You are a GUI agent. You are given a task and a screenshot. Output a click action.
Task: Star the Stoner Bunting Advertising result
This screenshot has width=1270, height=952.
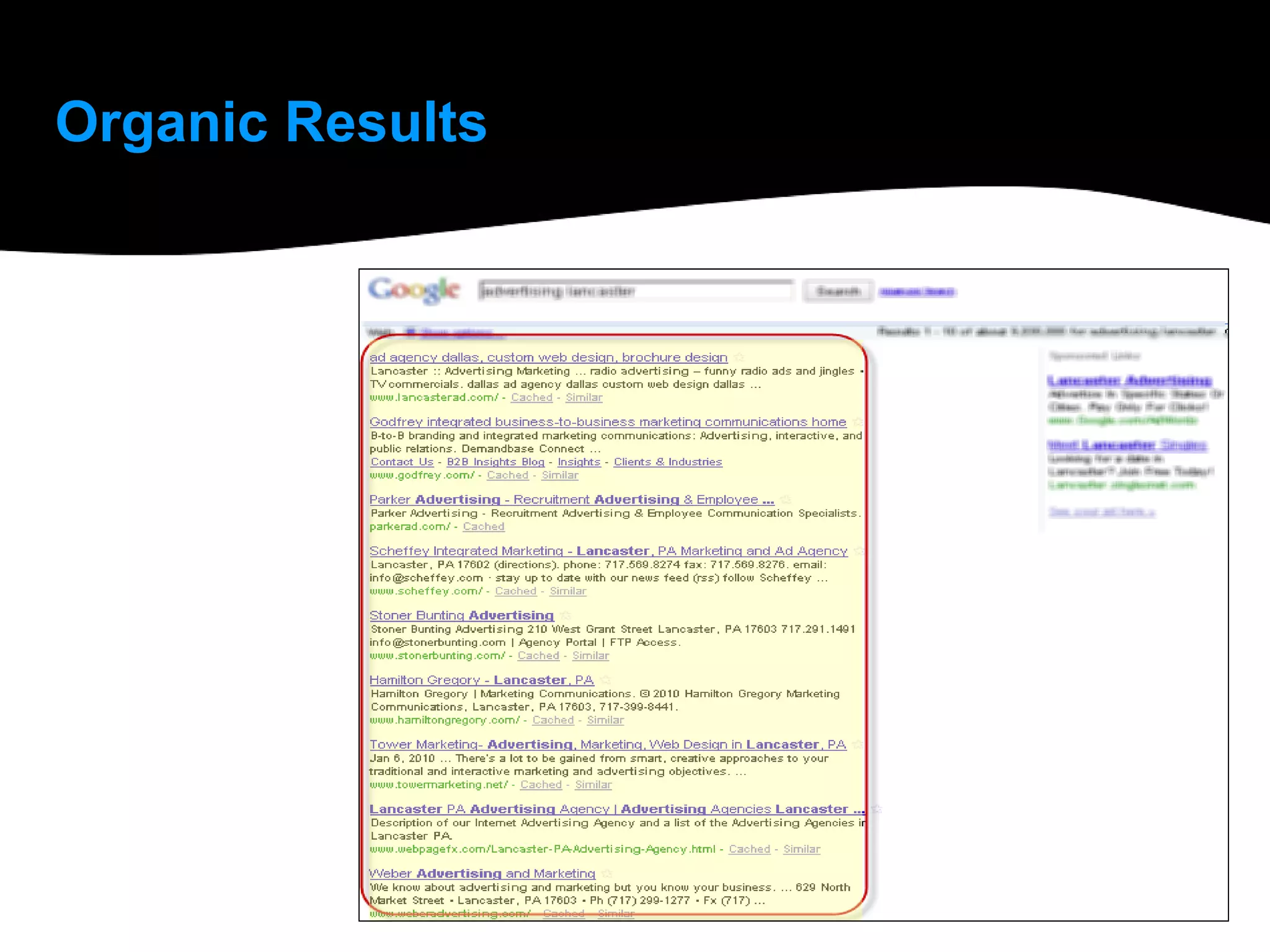[x=565, y=615]
